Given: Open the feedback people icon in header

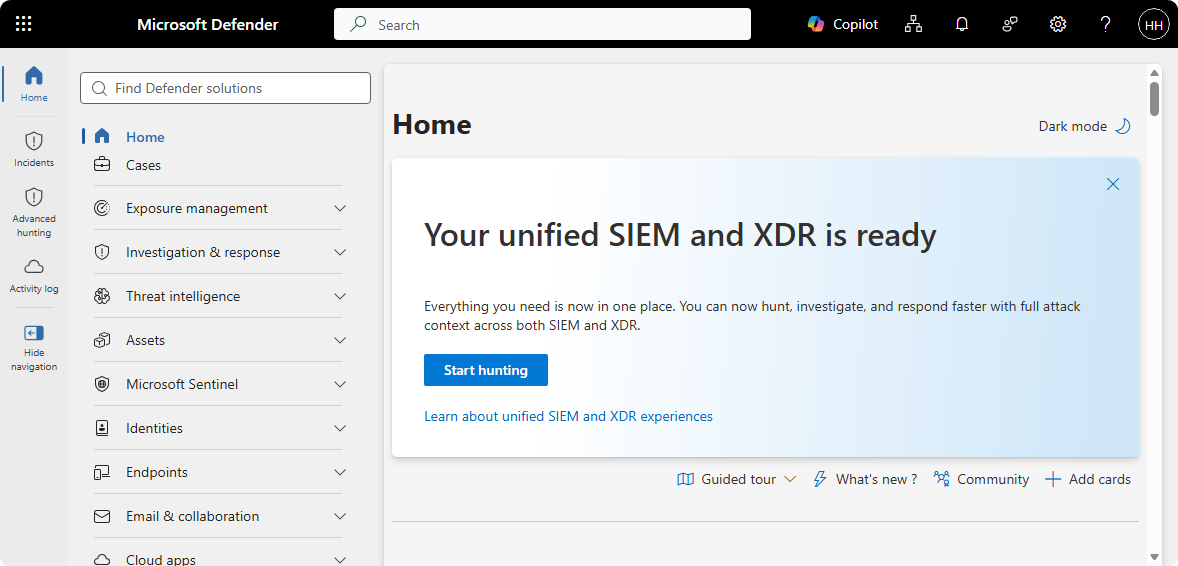Looking at the screenshot, I should (x=1010, y=24).
